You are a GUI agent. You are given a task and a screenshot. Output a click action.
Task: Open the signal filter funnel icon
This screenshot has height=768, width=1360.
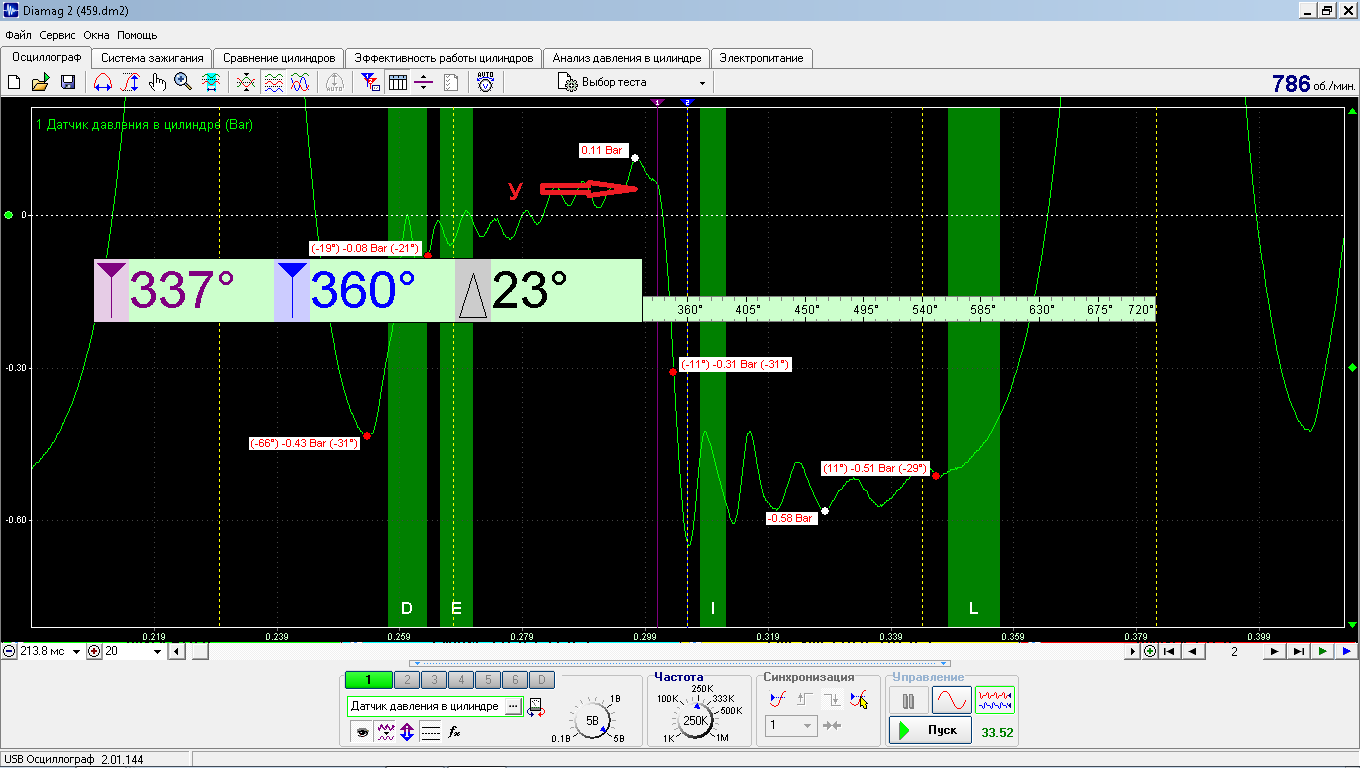[370, 82]
